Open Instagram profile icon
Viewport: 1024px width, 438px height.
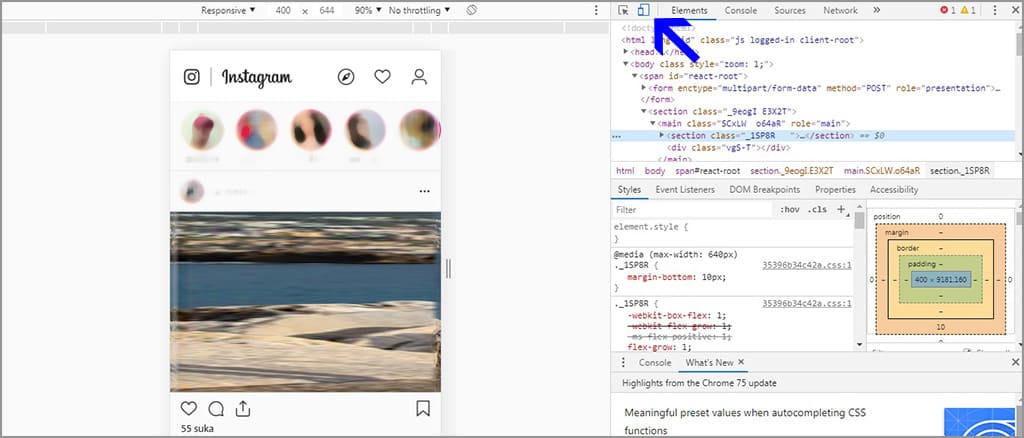point(419,77)
